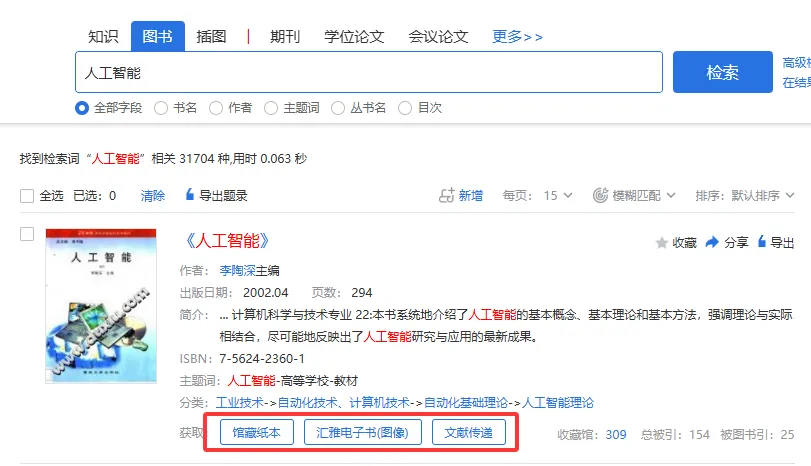Viewport: 811px width, 466px height.
Task: Click the 馆藏纸本 button
Action: point(257,433)
